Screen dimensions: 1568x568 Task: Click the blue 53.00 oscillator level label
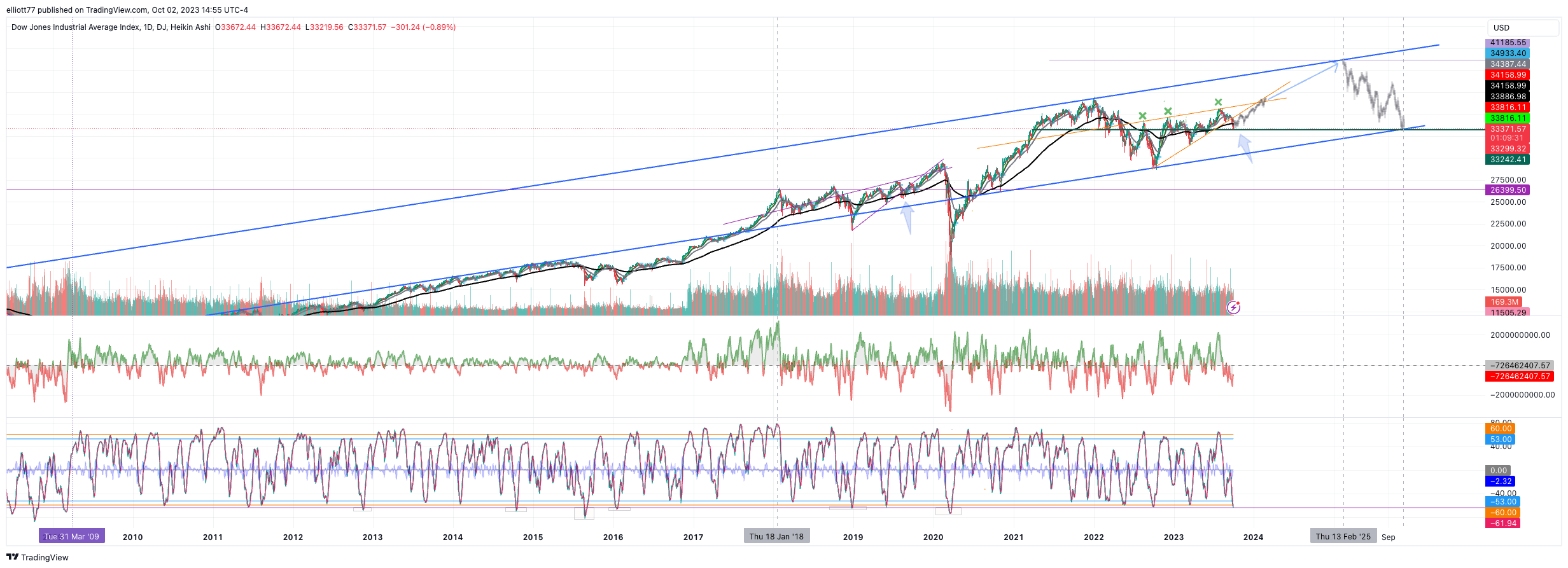(x=1500, y=440)
